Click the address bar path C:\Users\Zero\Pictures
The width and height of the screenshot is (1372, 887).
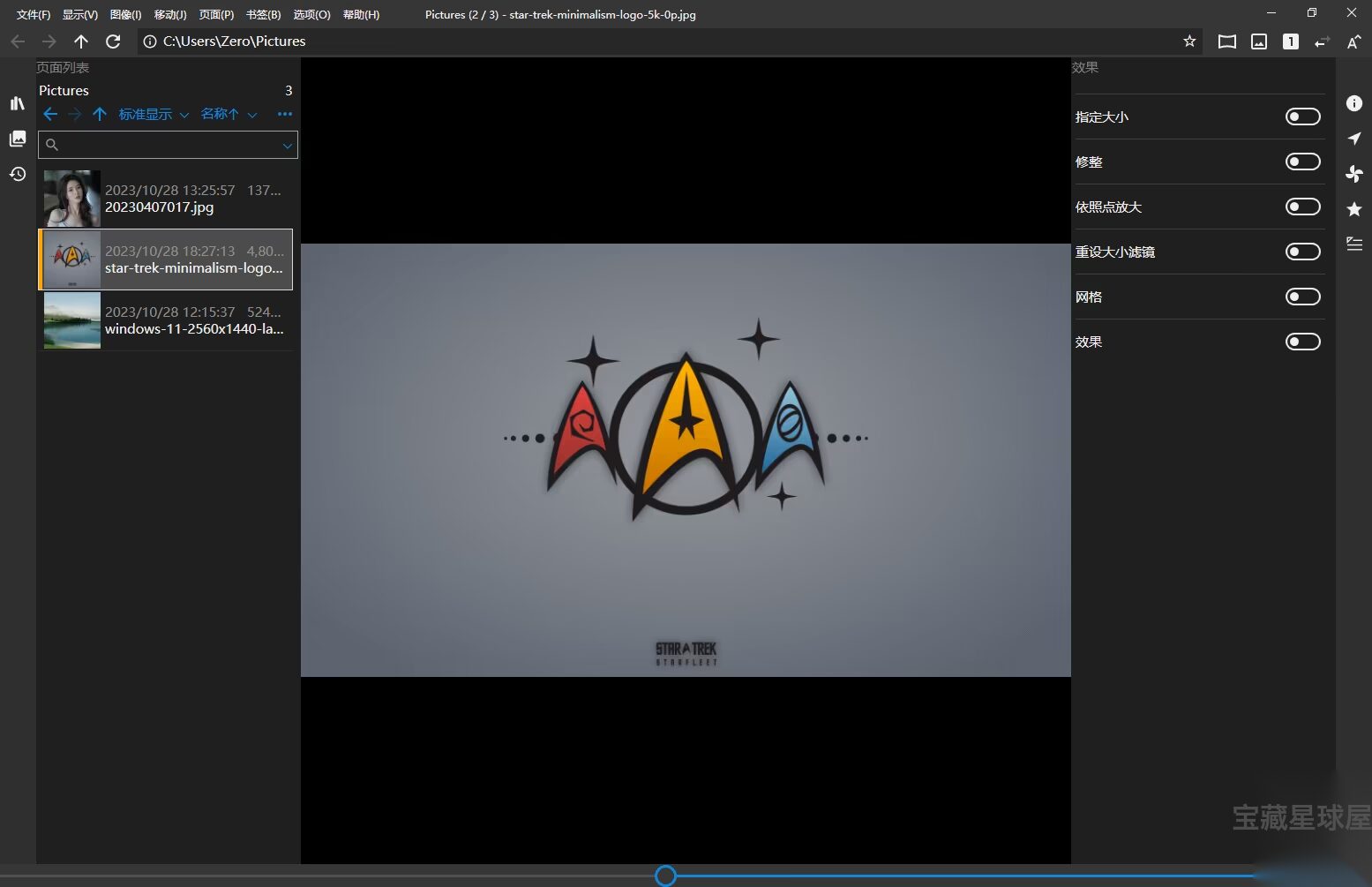(234, 41)
